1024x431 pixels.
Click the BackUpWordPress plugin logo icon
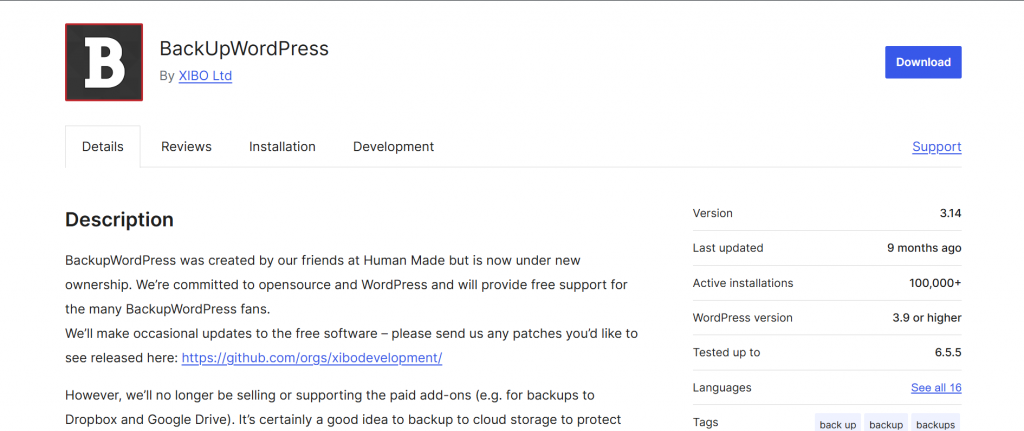(x=104, y=62)
